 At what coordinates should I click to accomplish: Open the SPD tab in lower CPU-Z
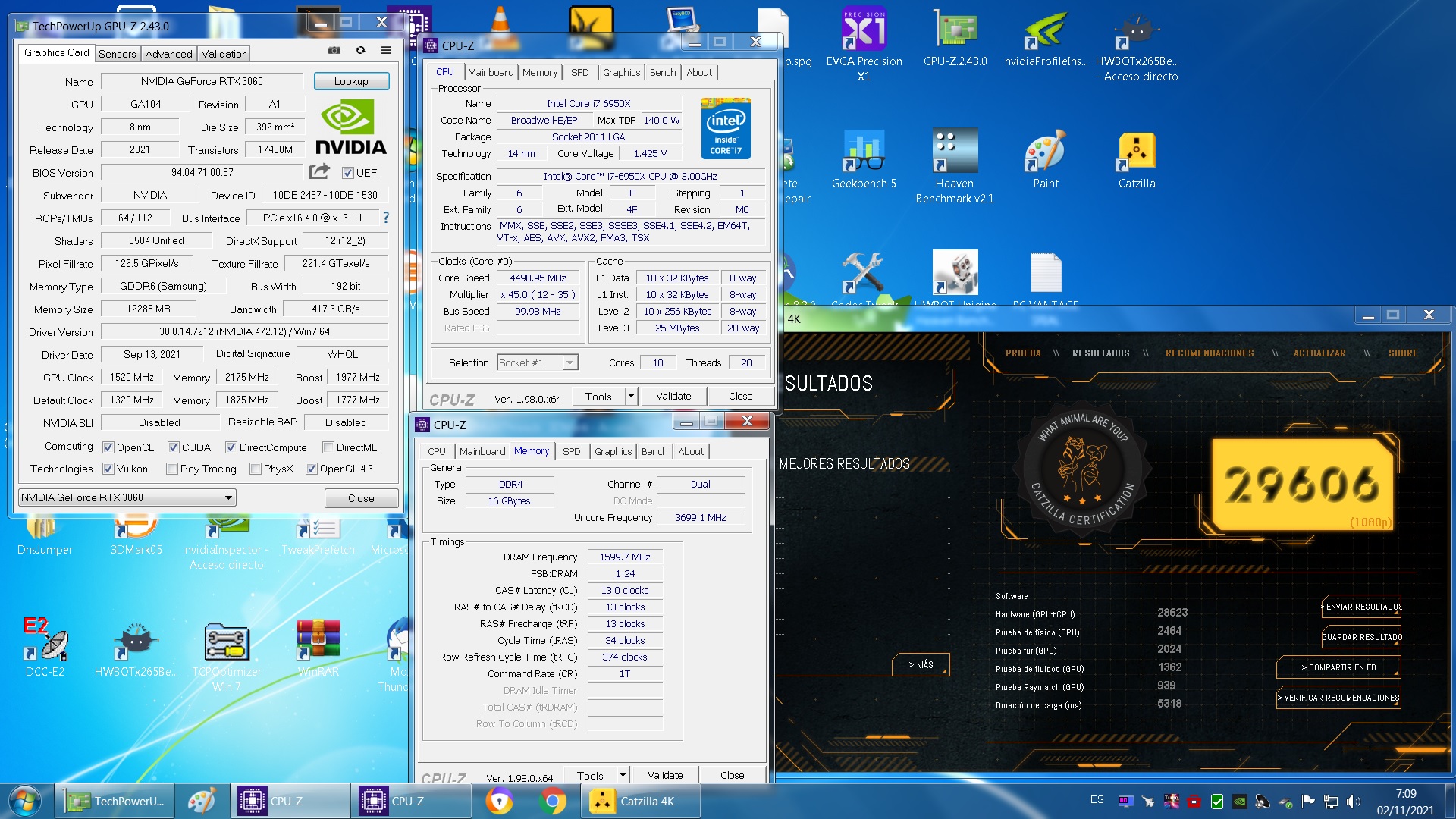pyautogui.click(x=571, y=451)
